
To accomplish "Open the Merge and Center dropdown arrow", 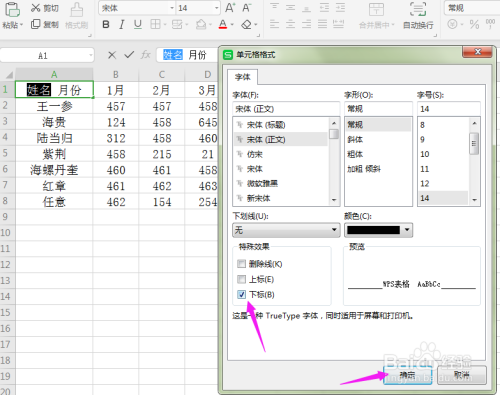I will coord(393,25).
